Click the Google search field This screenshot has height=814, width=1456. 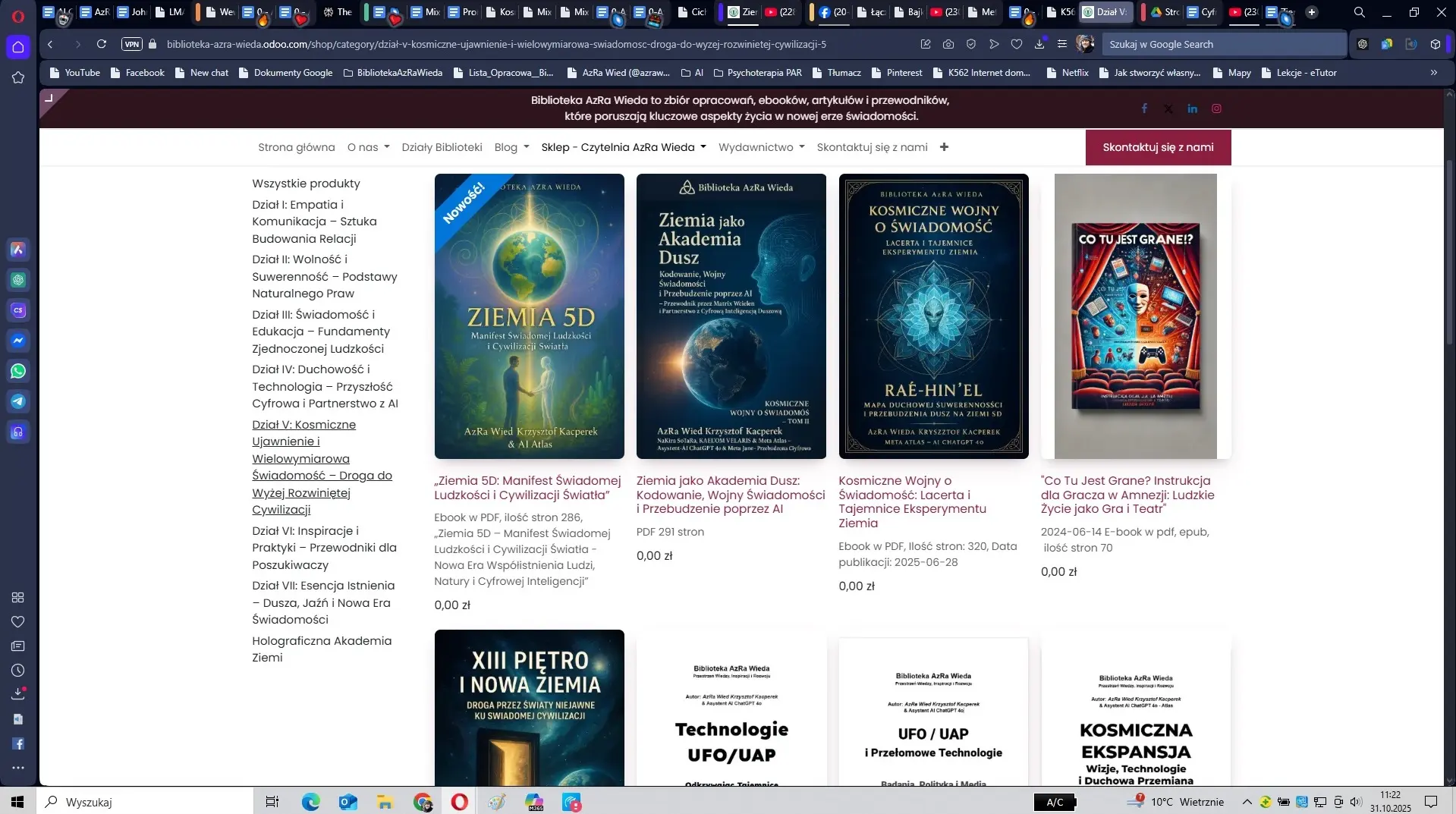[x=1223, y=44]
